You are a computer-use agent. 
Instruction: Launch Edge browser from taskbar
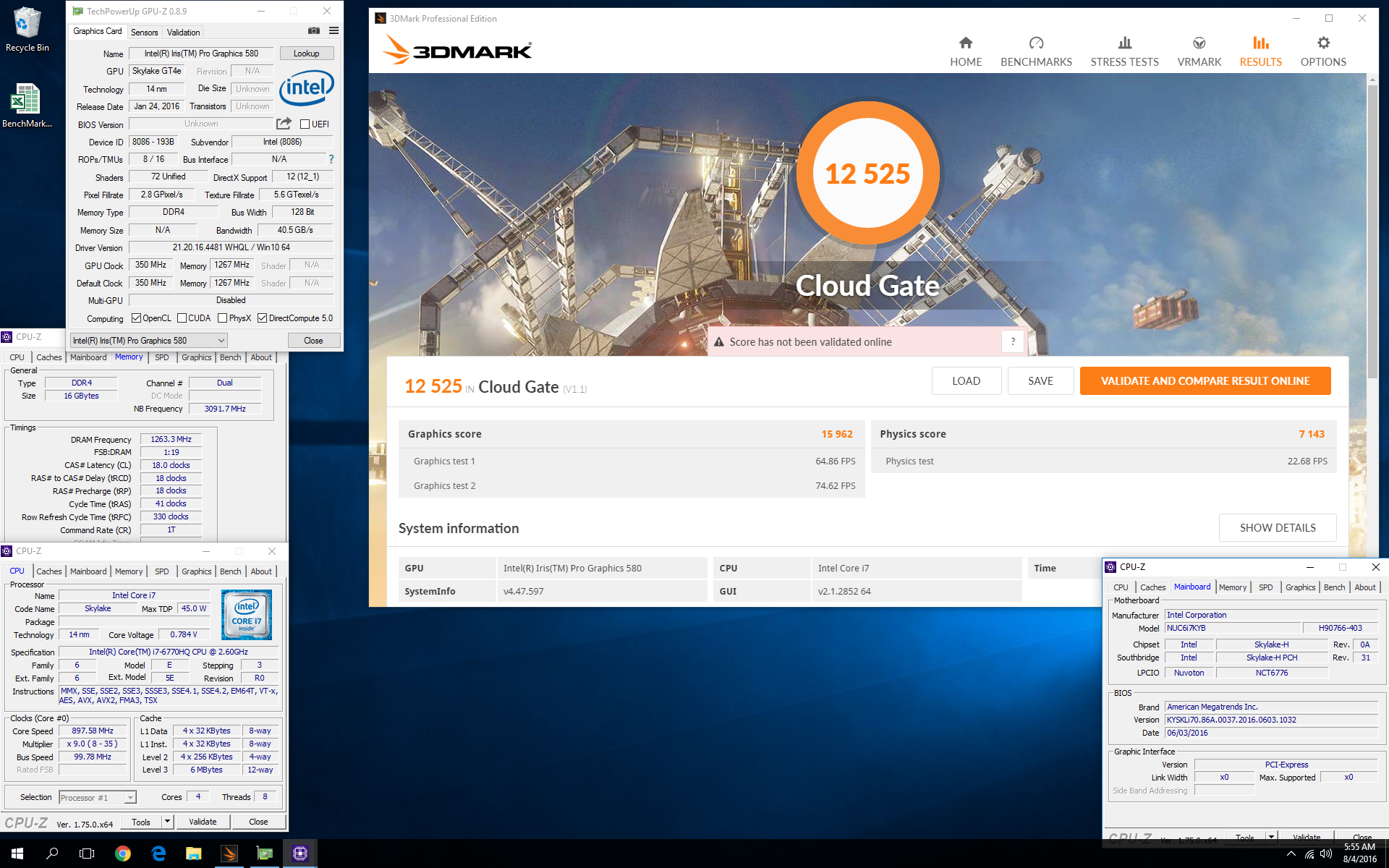pos(158,854)
